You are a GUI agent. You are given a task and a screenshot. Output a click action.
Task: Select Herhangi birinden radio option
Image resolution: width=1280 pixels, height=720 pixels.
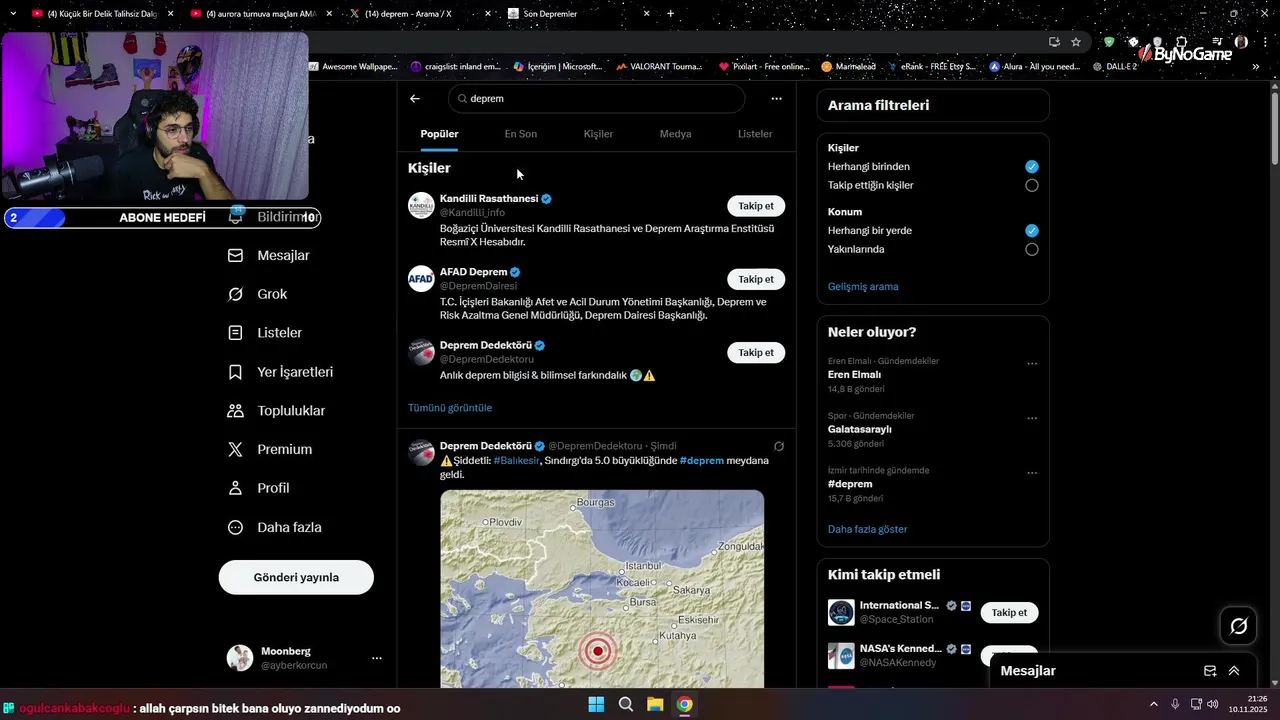pyautogui.click(x=1032, y=167)
